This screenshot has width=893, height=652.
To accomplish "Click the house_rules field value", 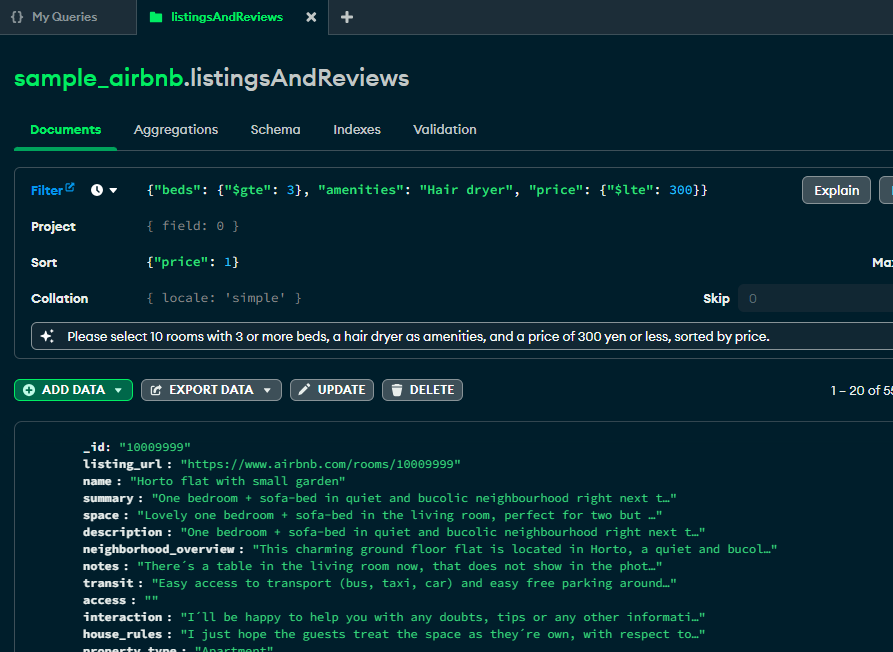I will click(443, 634).
